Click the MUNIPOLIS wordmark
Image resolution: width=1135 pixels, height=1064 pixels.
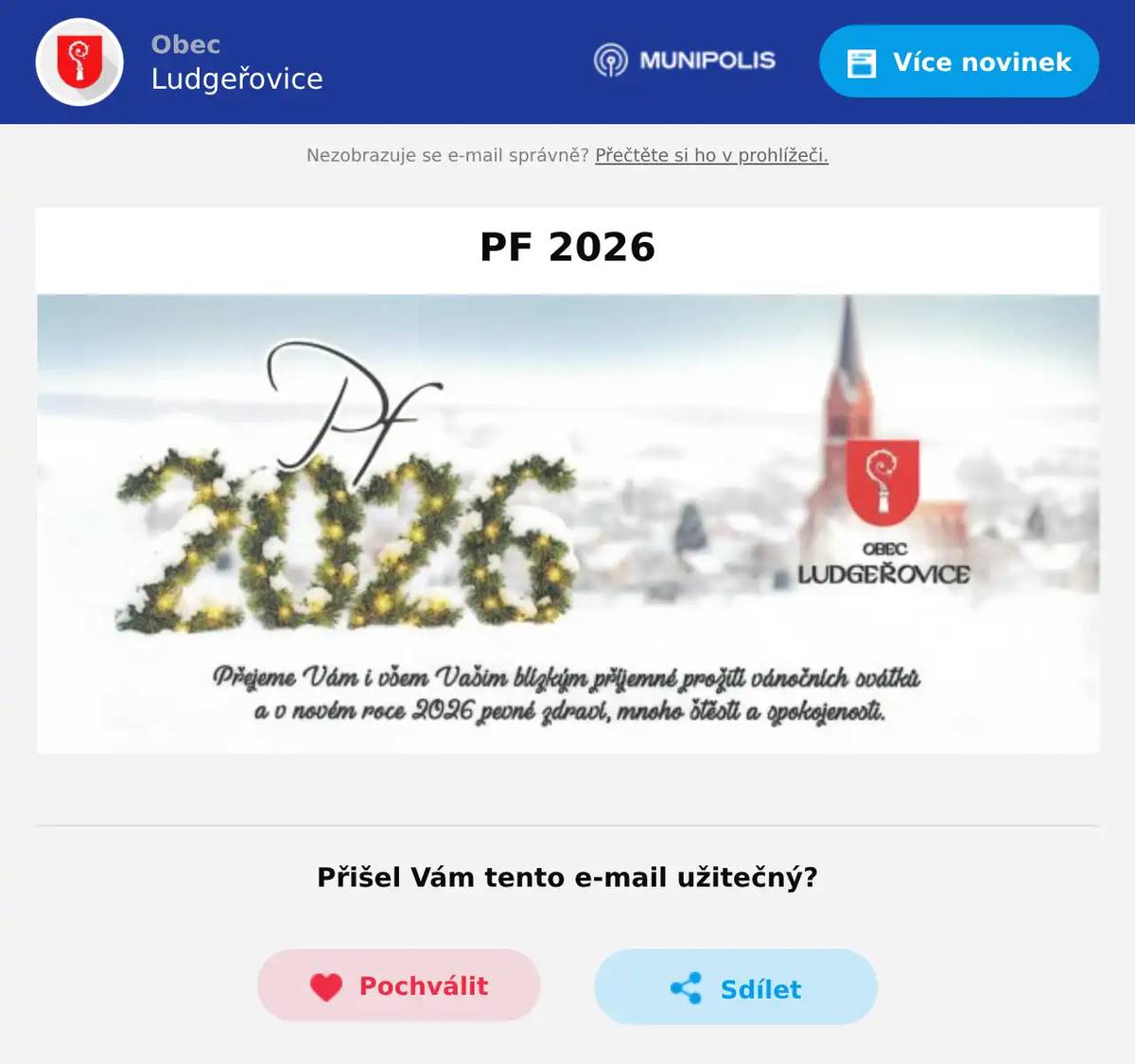click(x=707, y=61)
